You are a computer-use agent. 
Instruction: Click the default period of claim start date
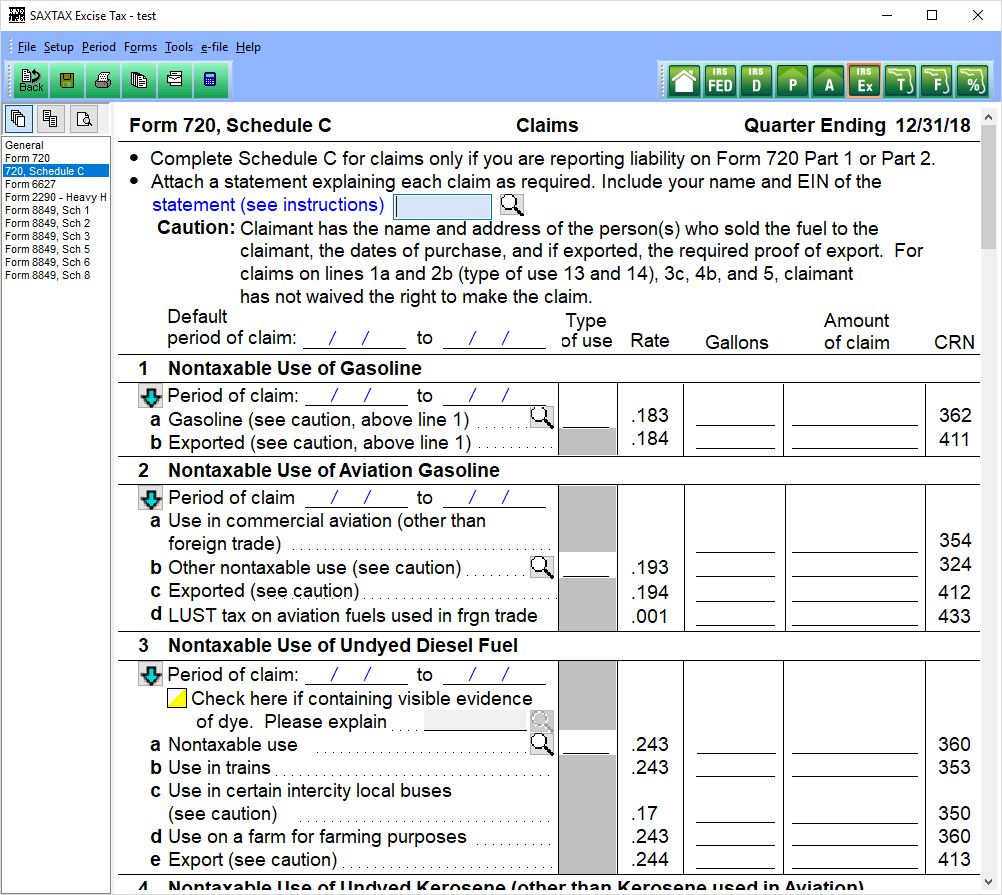[354, 338]
